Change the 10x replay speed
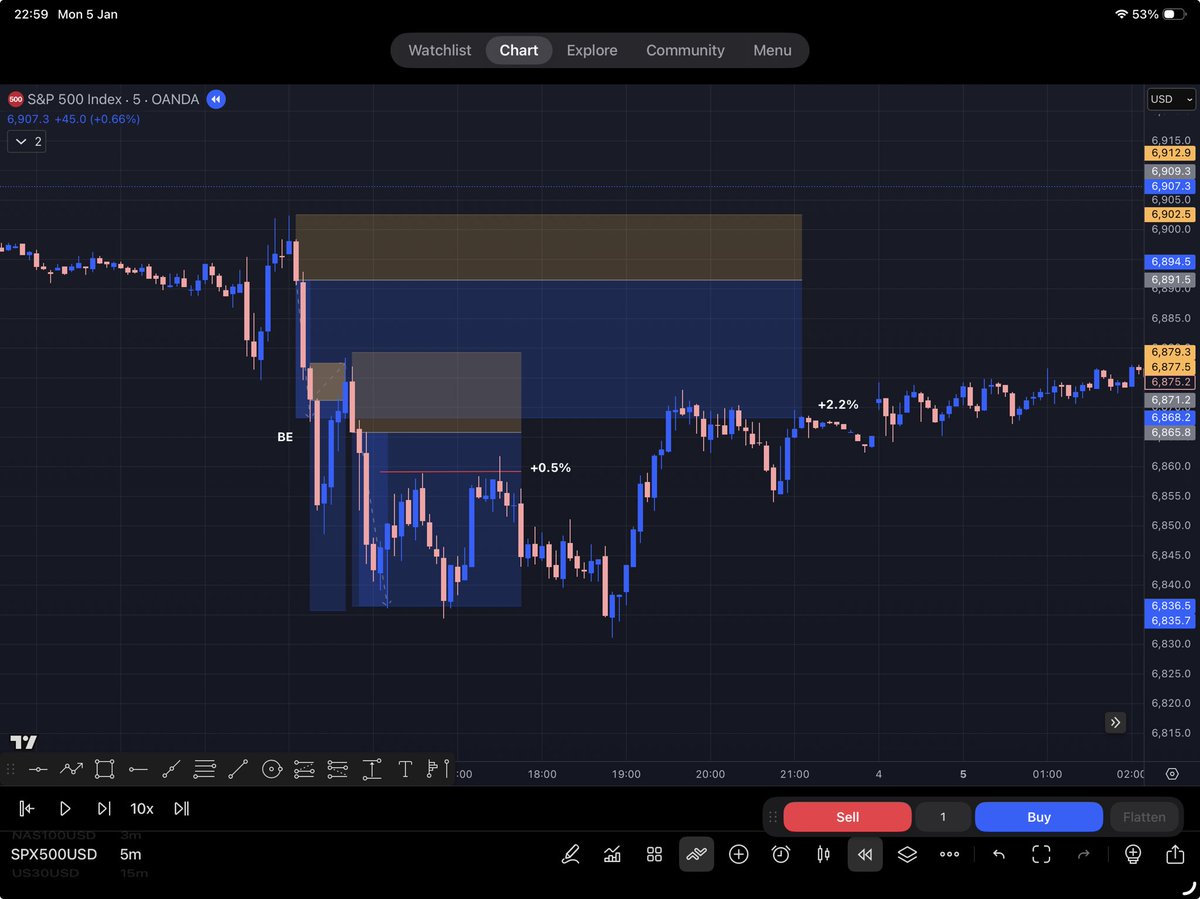 (142, 808)
